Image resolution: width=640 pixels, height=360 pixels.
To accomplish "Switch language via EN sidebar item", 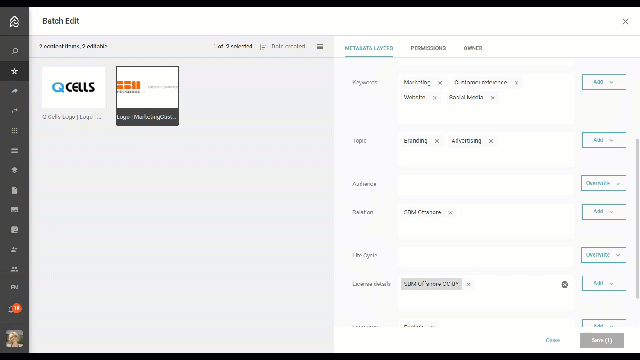I will coord(14,287).
